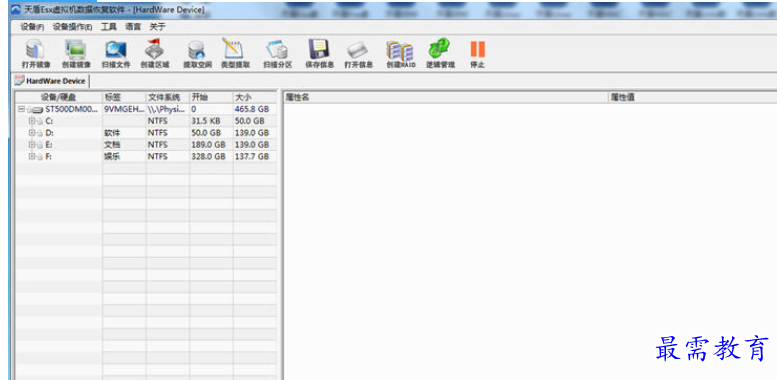Open the 打开信息 (open info) tool
The image size is (777, 380).
[358, 54]
